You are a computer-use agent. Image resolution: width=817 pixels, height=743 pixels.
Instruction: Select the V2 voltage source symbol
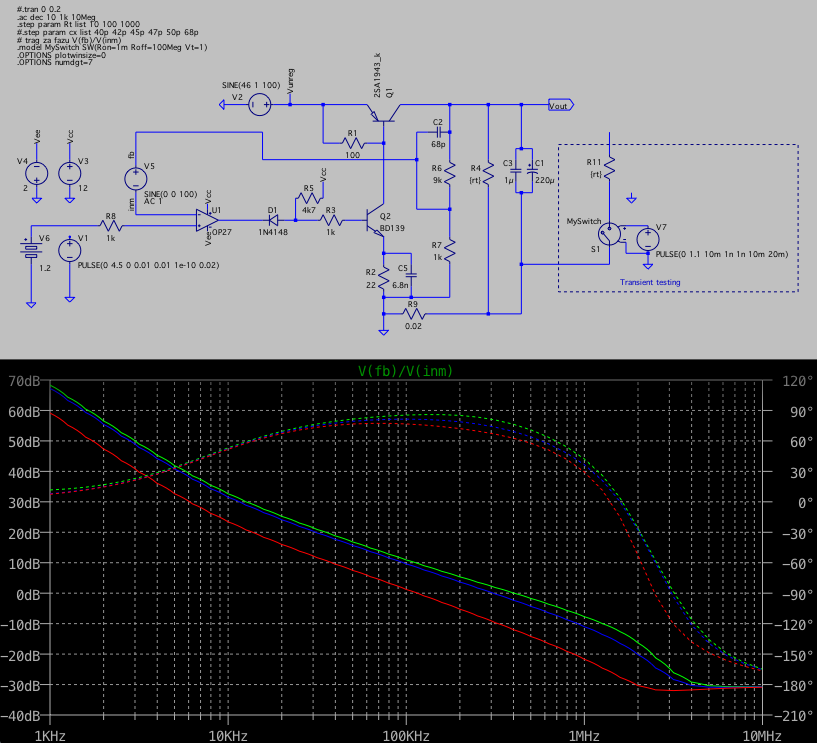pyautogui.click(x=259, y=105)
